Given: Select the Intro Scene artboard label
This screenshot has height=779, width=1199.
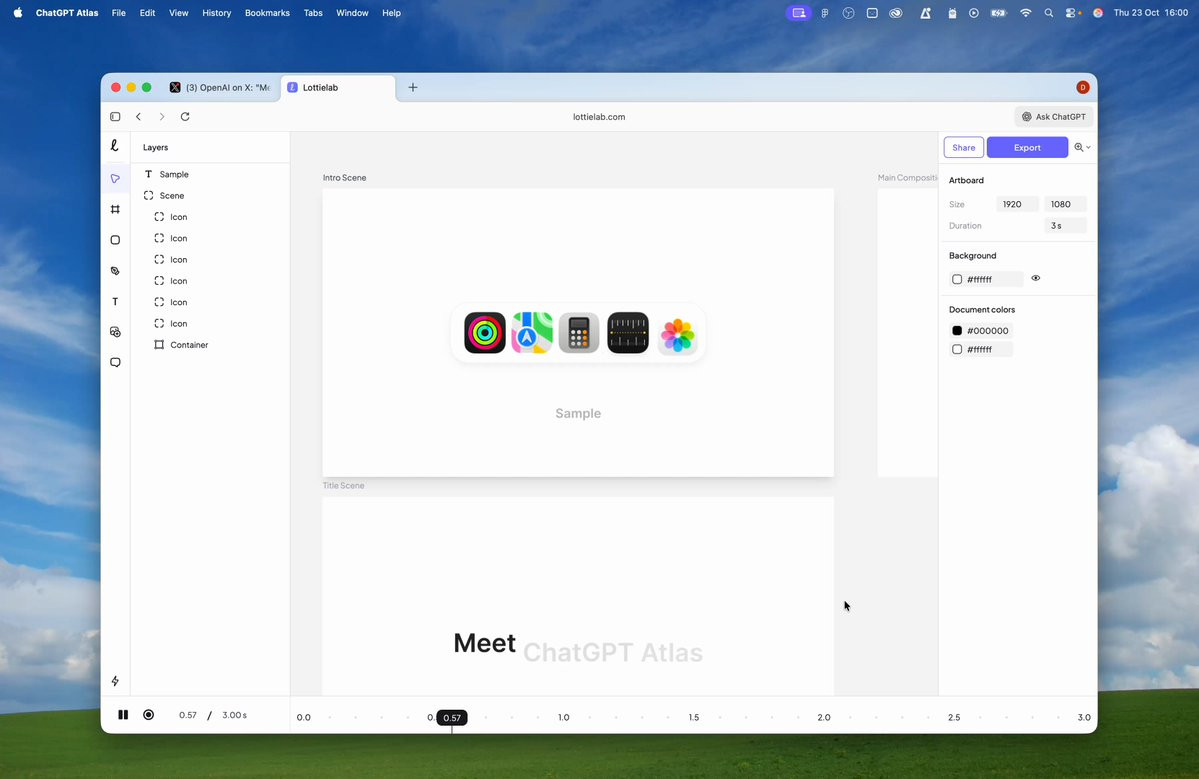Looking at the screenshot, I should (344, 177).
